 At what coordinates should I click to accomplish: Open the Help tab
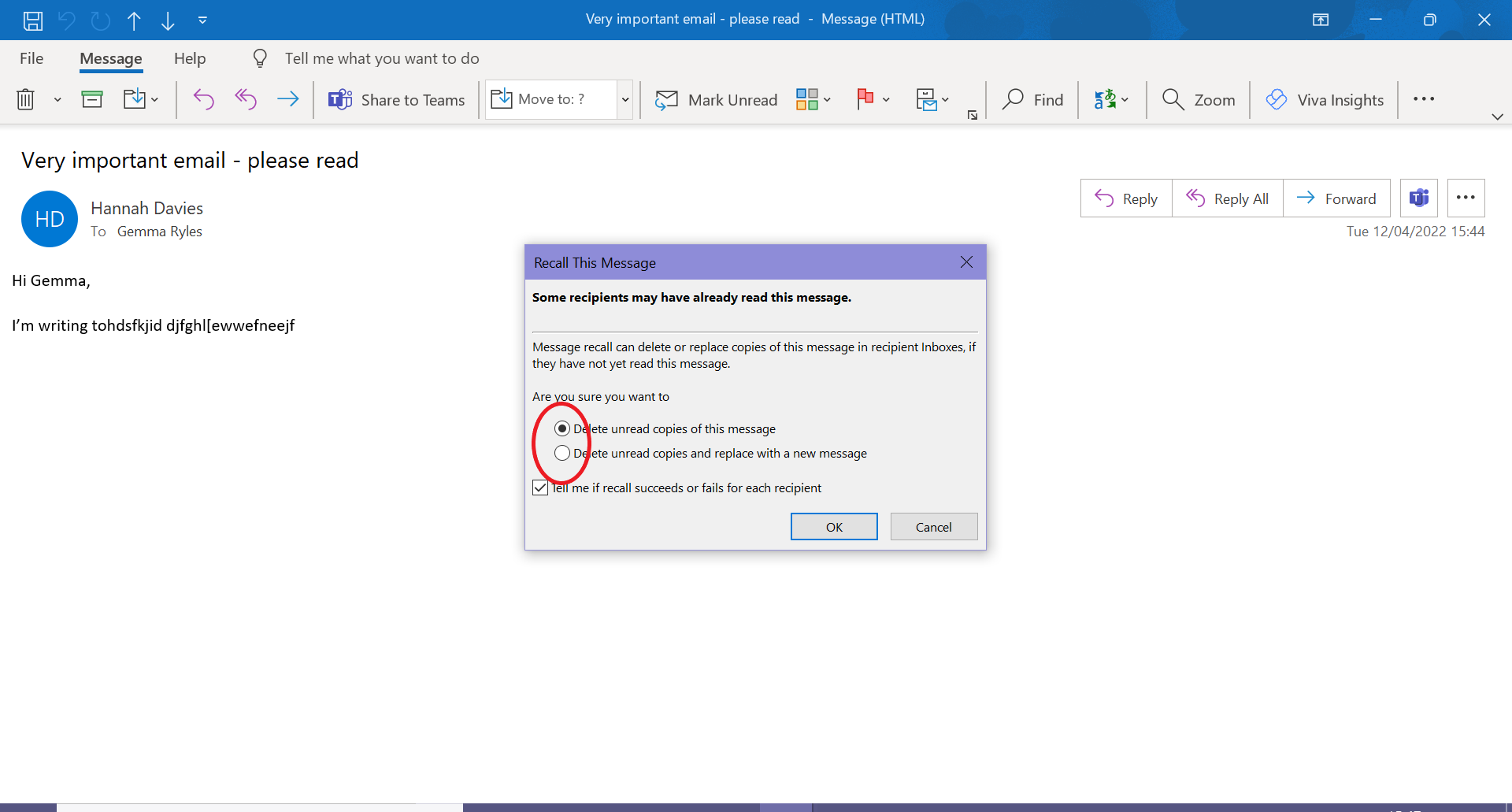tap(190, 58)
